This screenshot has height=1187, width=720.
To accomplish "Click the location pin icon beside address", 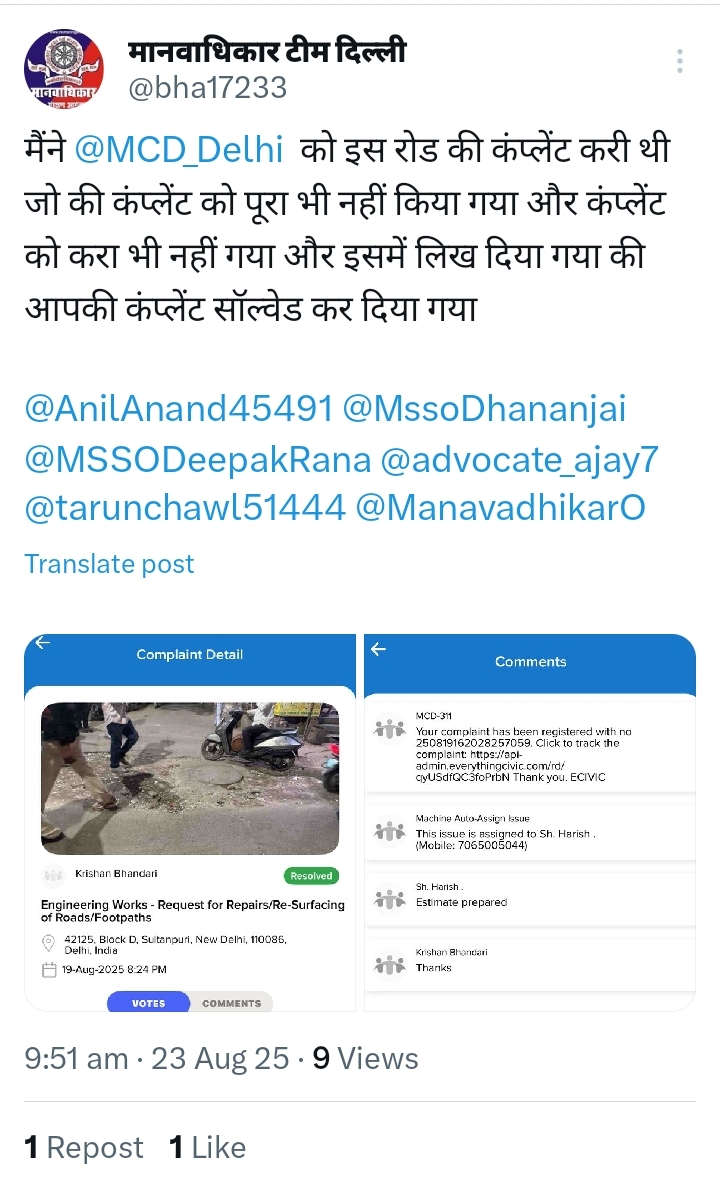I will [x=48, y=943].
